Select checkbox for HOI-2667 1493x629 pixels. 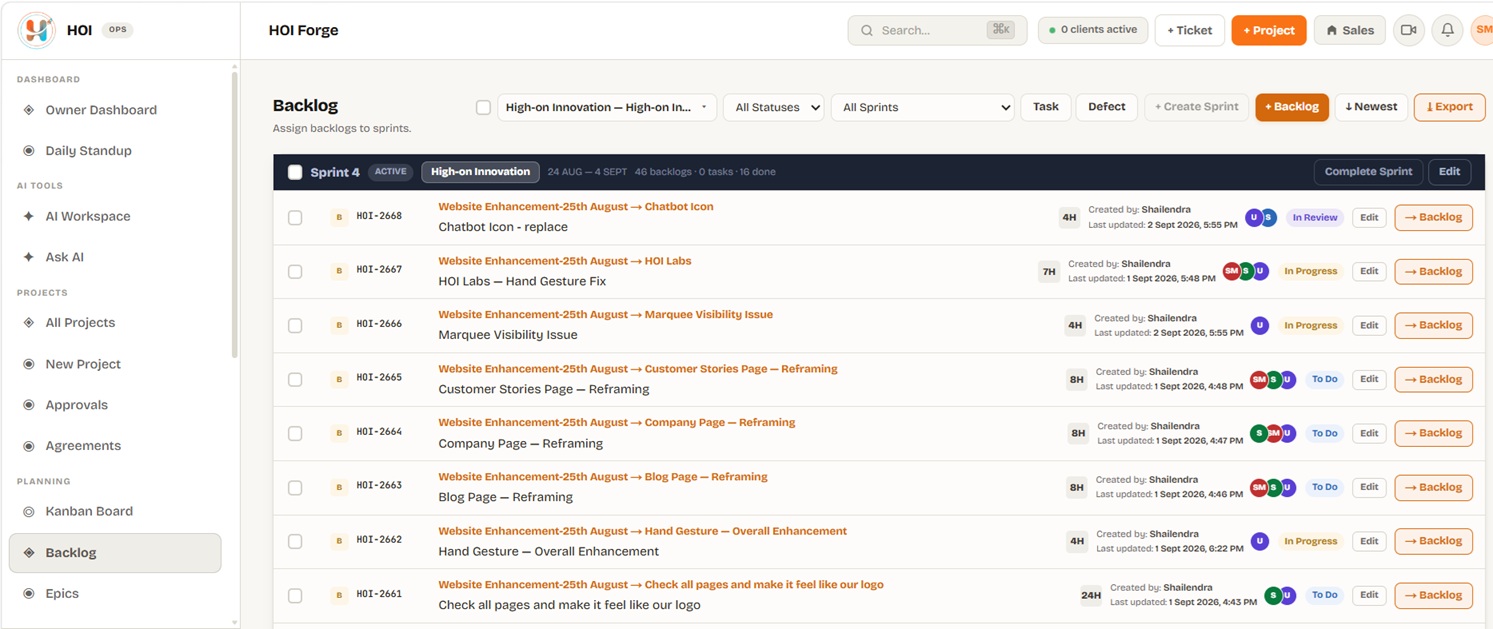point(295,271)
